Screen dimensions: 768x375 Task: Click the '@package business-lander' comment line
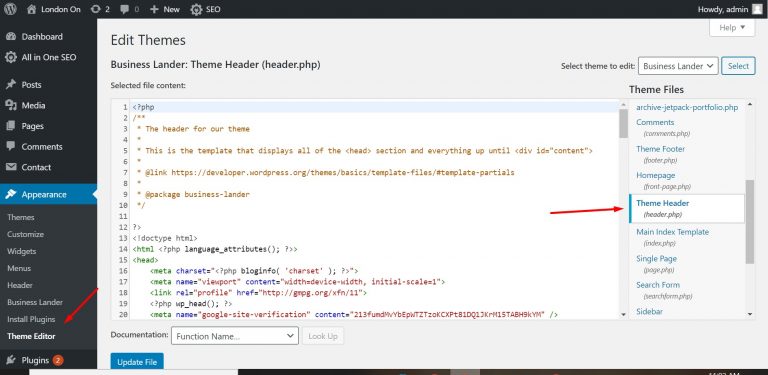coord(194,194)
